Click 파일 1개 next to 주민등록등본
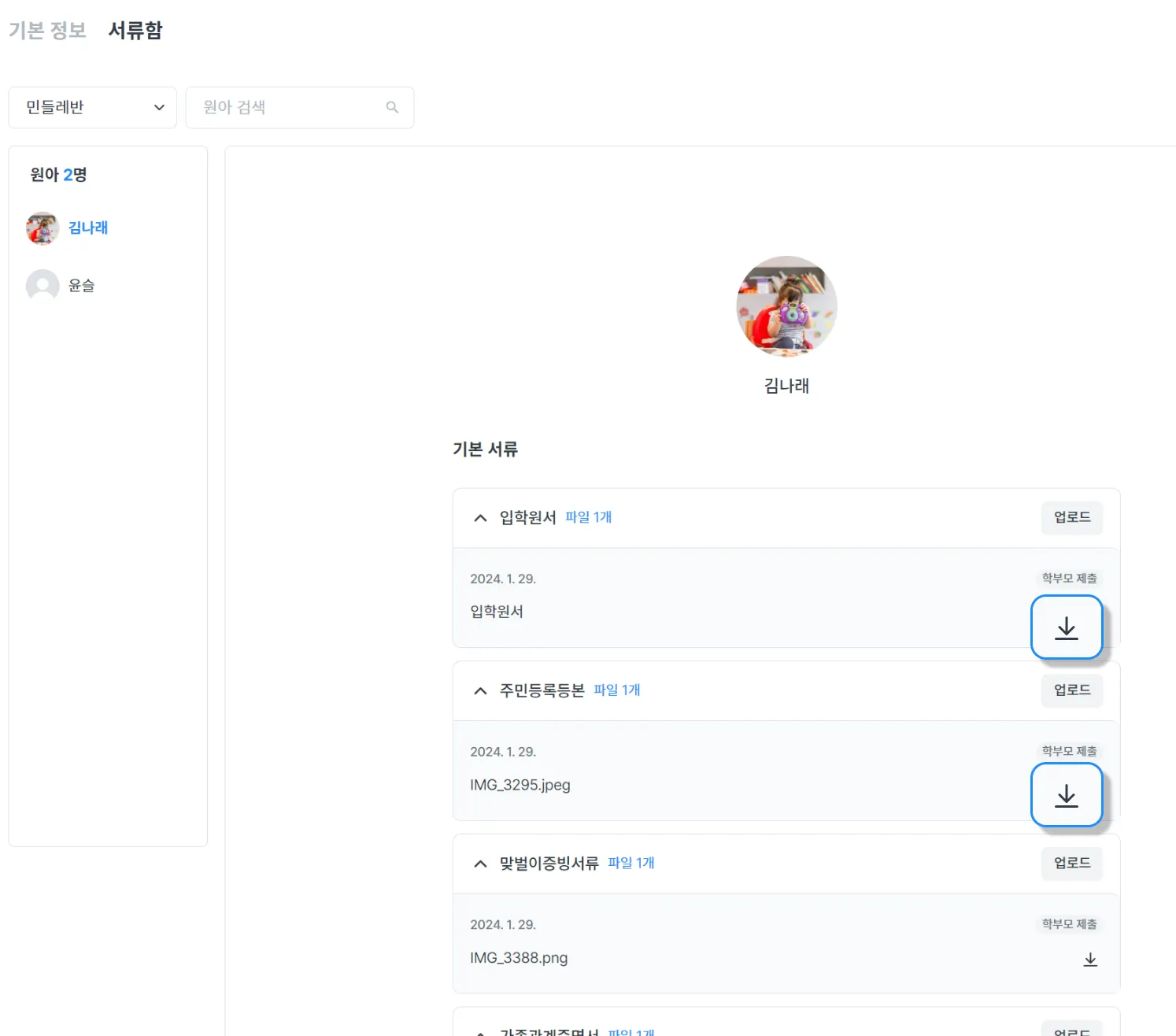This screenshot has width=1176, height=1036. (617, 690)
